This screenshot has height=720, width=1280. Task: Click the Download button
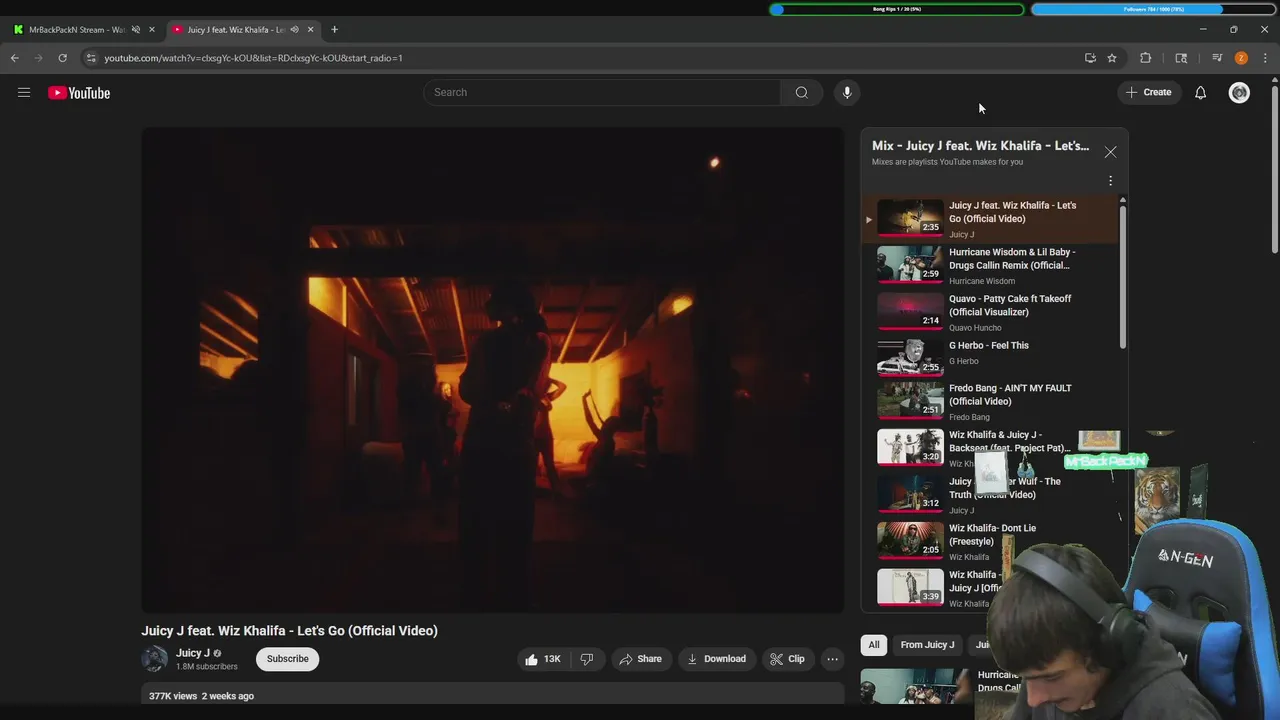point(716,659)
